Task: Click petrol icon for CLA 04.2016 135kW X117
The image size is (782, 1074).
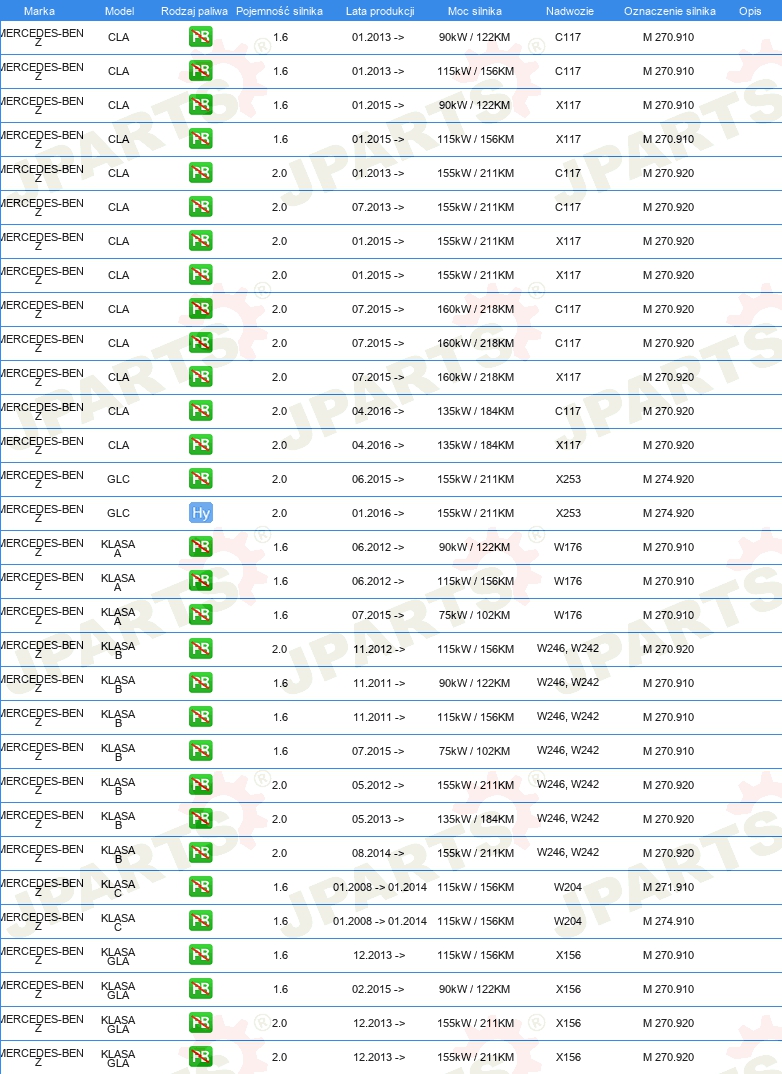Action: 201,445
